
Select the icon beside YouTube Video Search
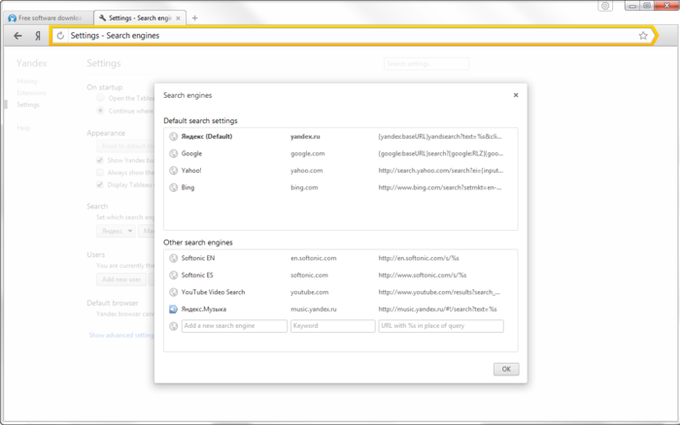click(173, 292)
